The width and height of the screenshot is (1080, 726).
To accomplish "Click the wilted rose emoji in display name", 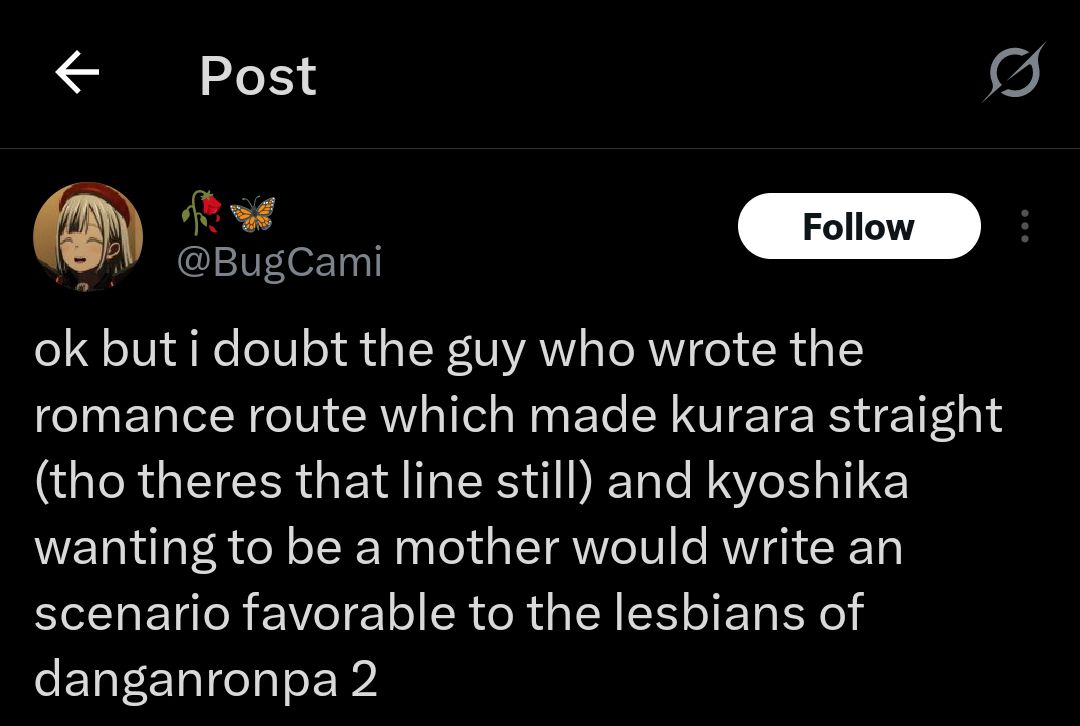I will (x=202, y=212).
